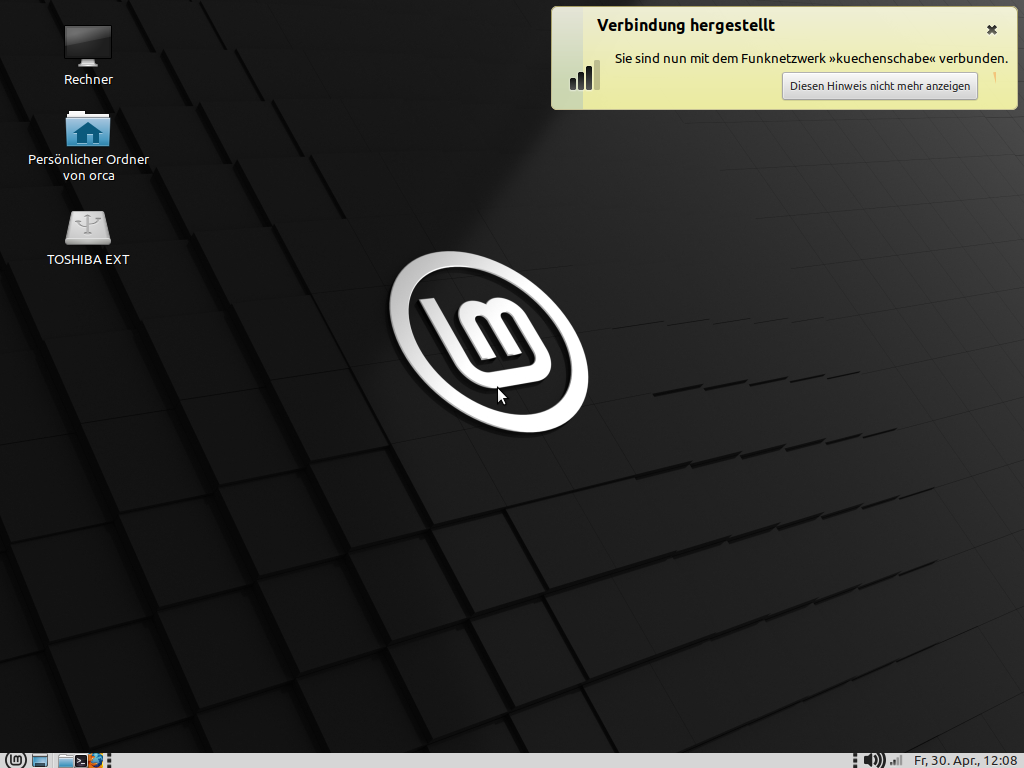Viewport: 1024px width, 768px height.
Task: Click the show desktop panel icon
Action: [40, 760]
